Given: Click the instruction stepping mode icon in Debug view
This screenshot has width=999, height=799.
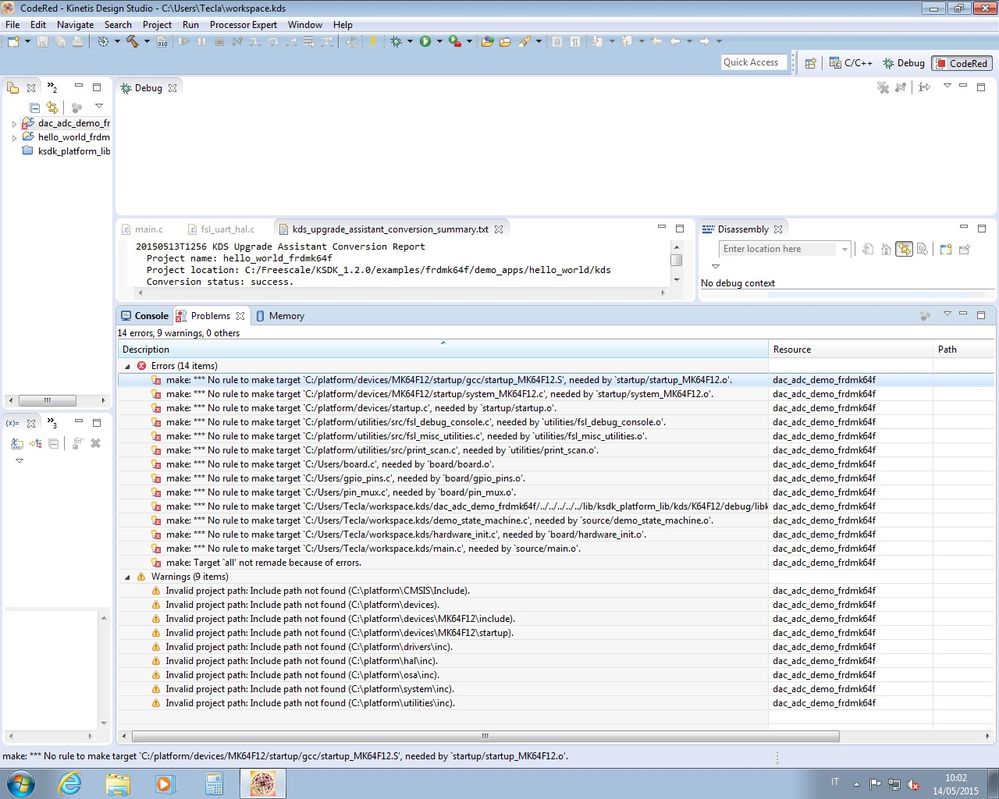Looking at the screenshot, I should (924, 87).
